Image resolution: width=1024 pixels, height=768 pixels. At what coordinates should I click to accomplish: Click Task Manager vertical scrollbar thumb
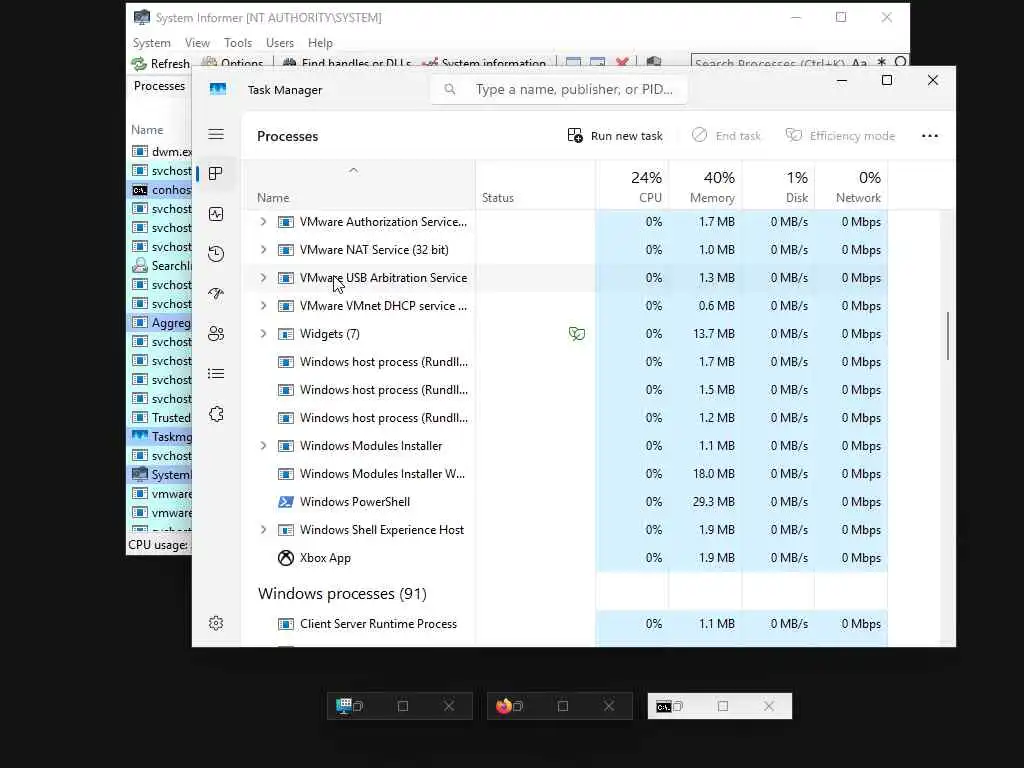tap(948, 336)
